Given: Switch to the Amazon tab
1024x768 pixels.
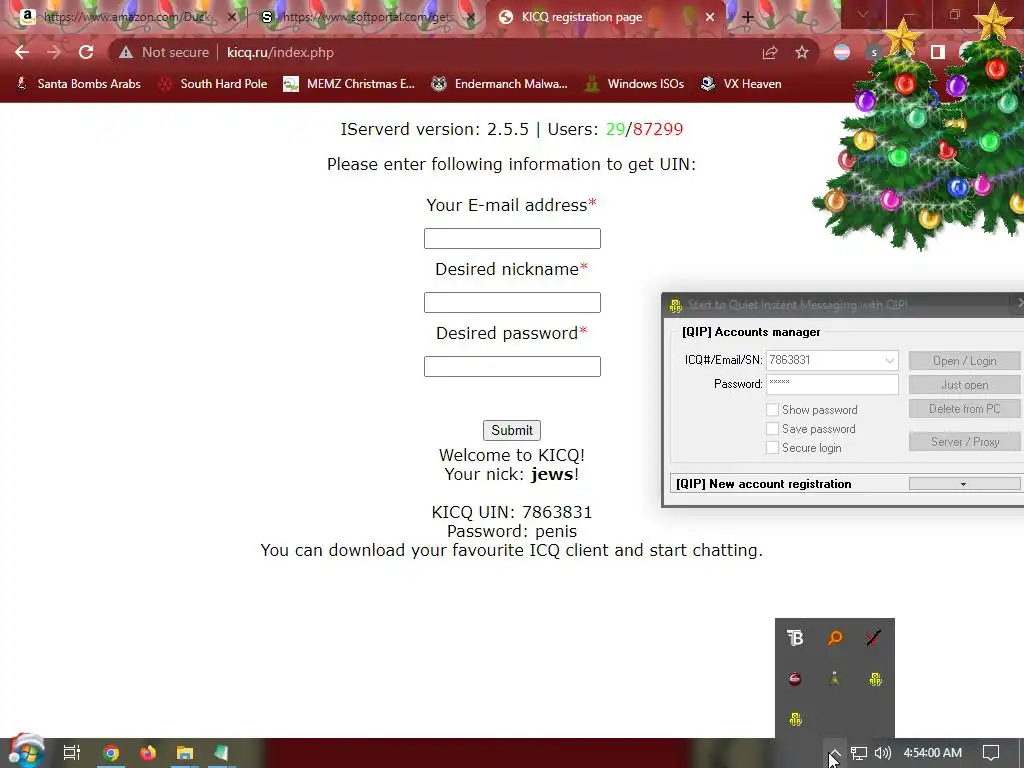Looking at the screenshot, I should 124,18.
